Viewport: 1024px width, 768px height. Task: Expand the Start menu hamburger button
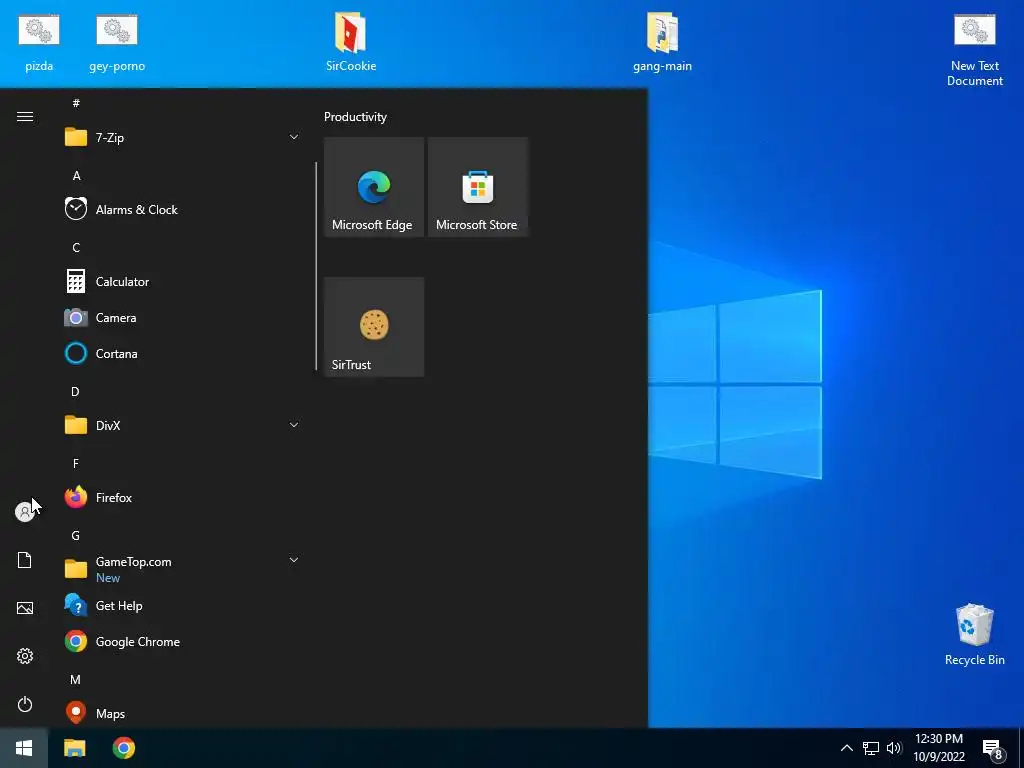[25, 117]
